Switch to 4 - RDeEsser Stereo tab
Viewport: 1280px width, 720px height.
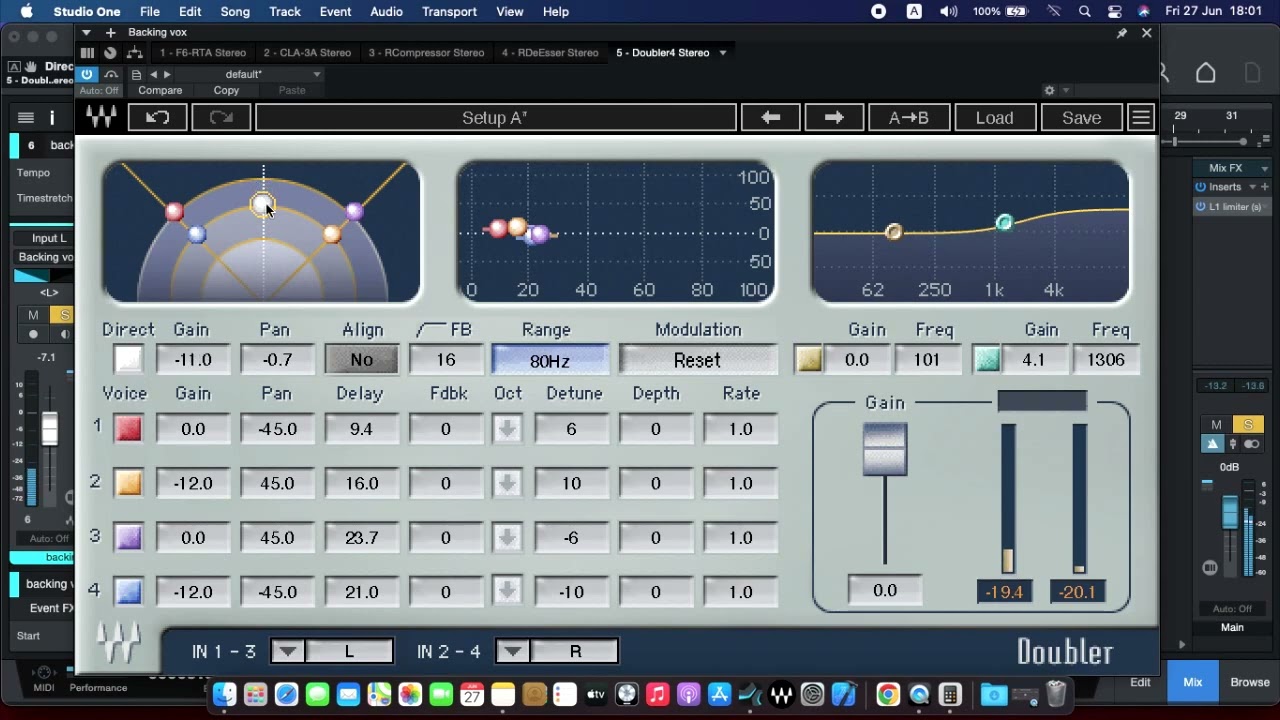[550, 53]
